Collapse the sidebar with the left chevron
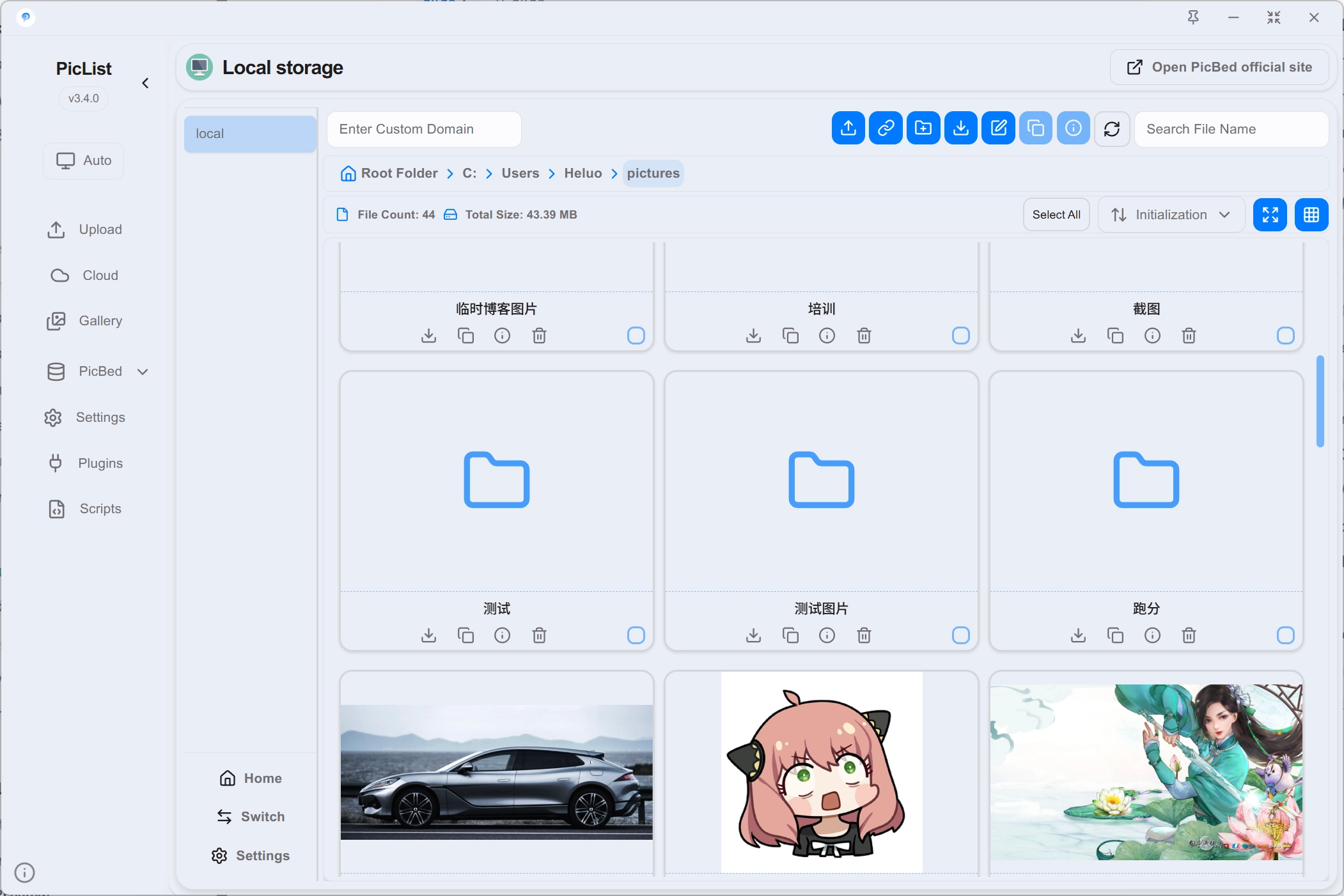The image size is (1344, 896). click(145, 83)
